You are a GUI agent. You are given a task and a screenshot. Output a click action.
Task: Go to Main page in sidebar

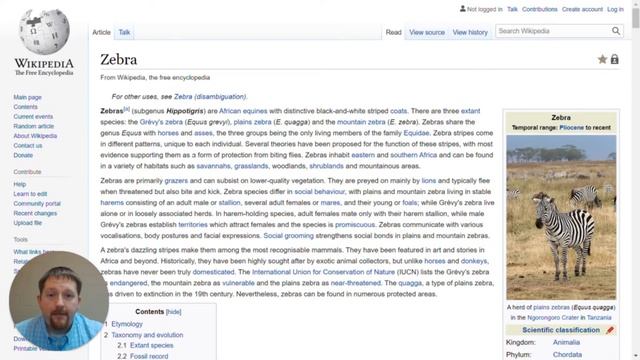point(27,97)
